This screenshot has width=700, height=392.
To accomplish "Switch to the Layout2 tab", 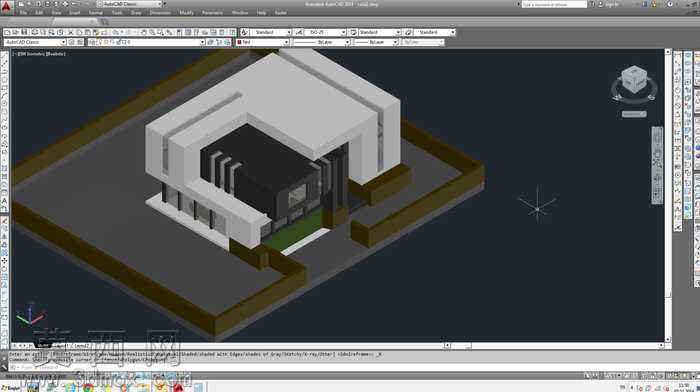I will tap(81, 346).
